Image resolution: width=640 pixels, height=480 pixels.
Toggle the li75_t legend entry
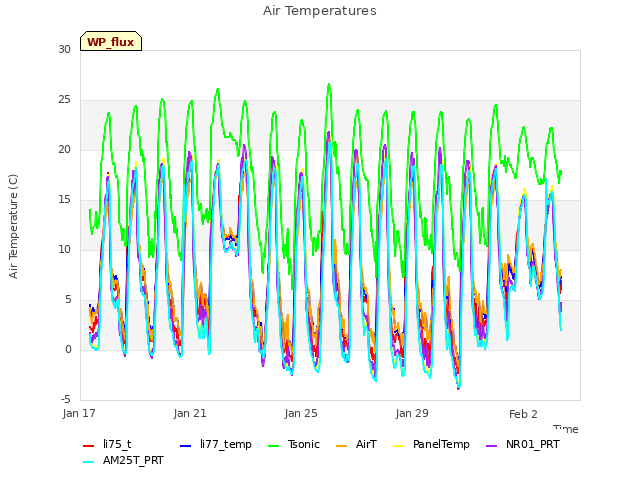107,444
